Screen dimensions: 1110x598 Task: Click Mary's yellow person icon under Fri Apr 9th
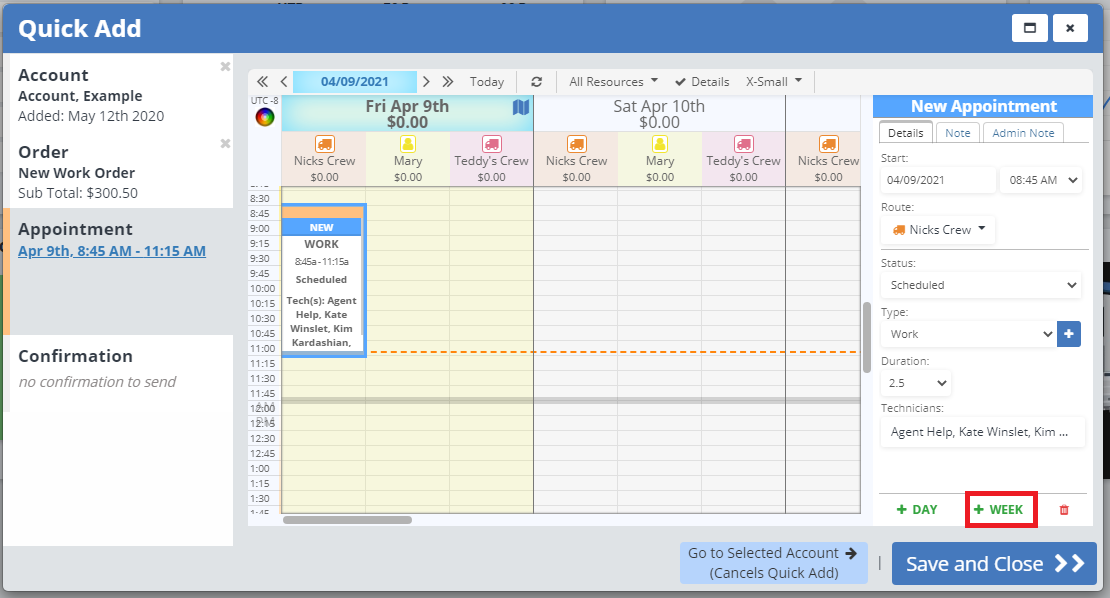tap(408, 144)
